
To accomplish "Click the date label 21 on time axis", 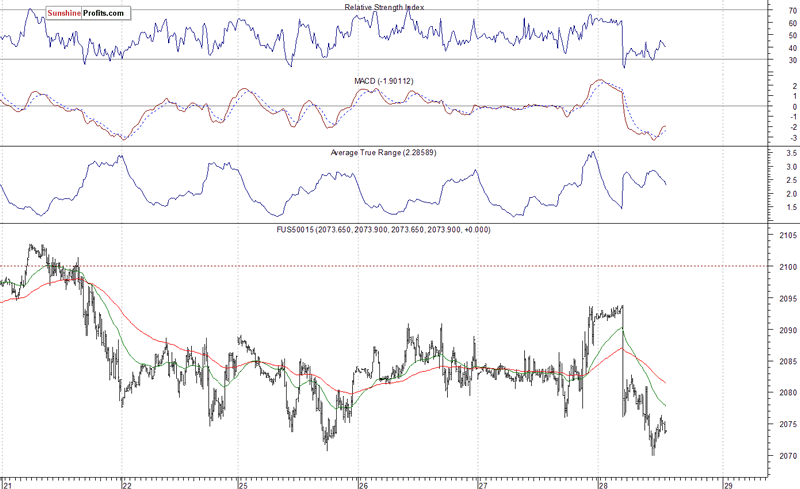I will click(6, 485).
